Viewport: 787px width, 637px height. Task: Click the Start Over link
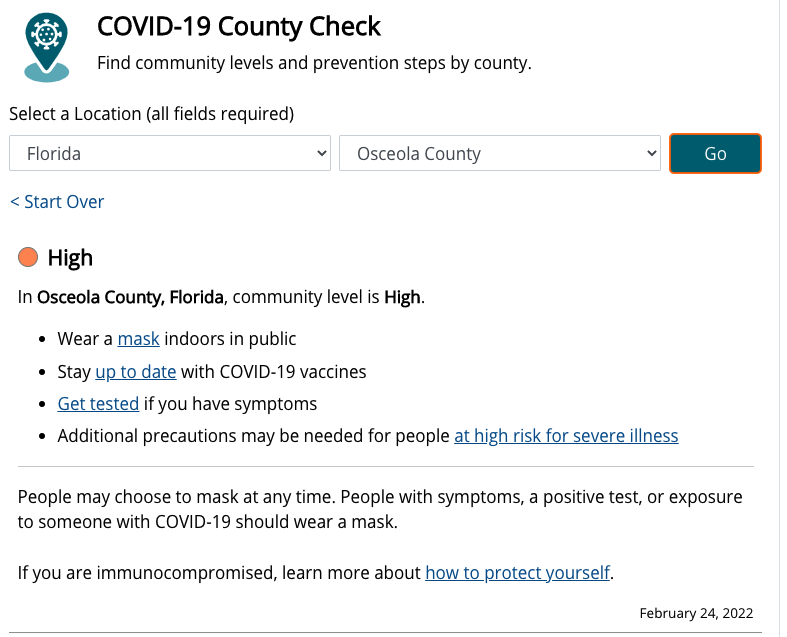pos(57,202)
